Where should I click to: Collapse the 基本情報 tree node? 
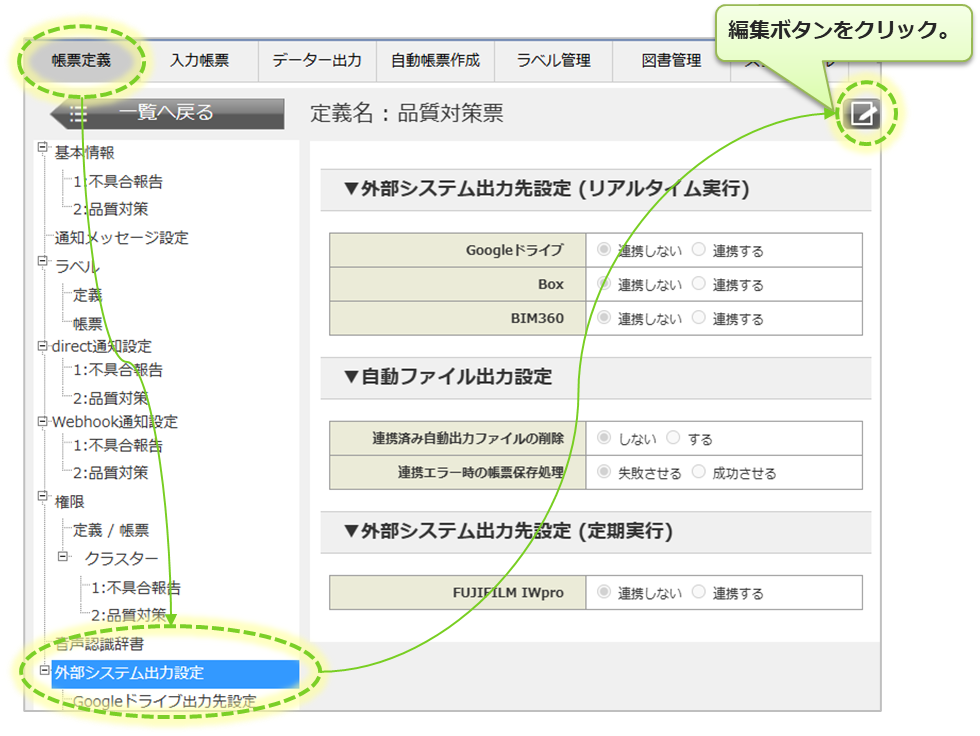tap(43, 148)
